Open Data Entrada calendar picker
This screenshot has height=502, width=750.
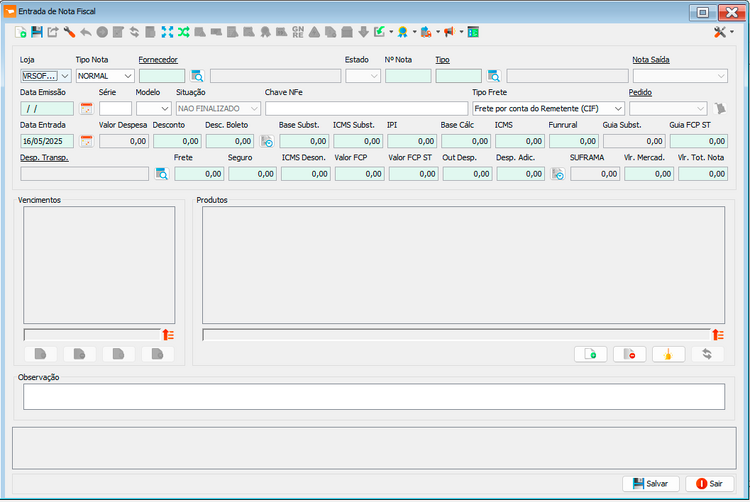[86, 141]
